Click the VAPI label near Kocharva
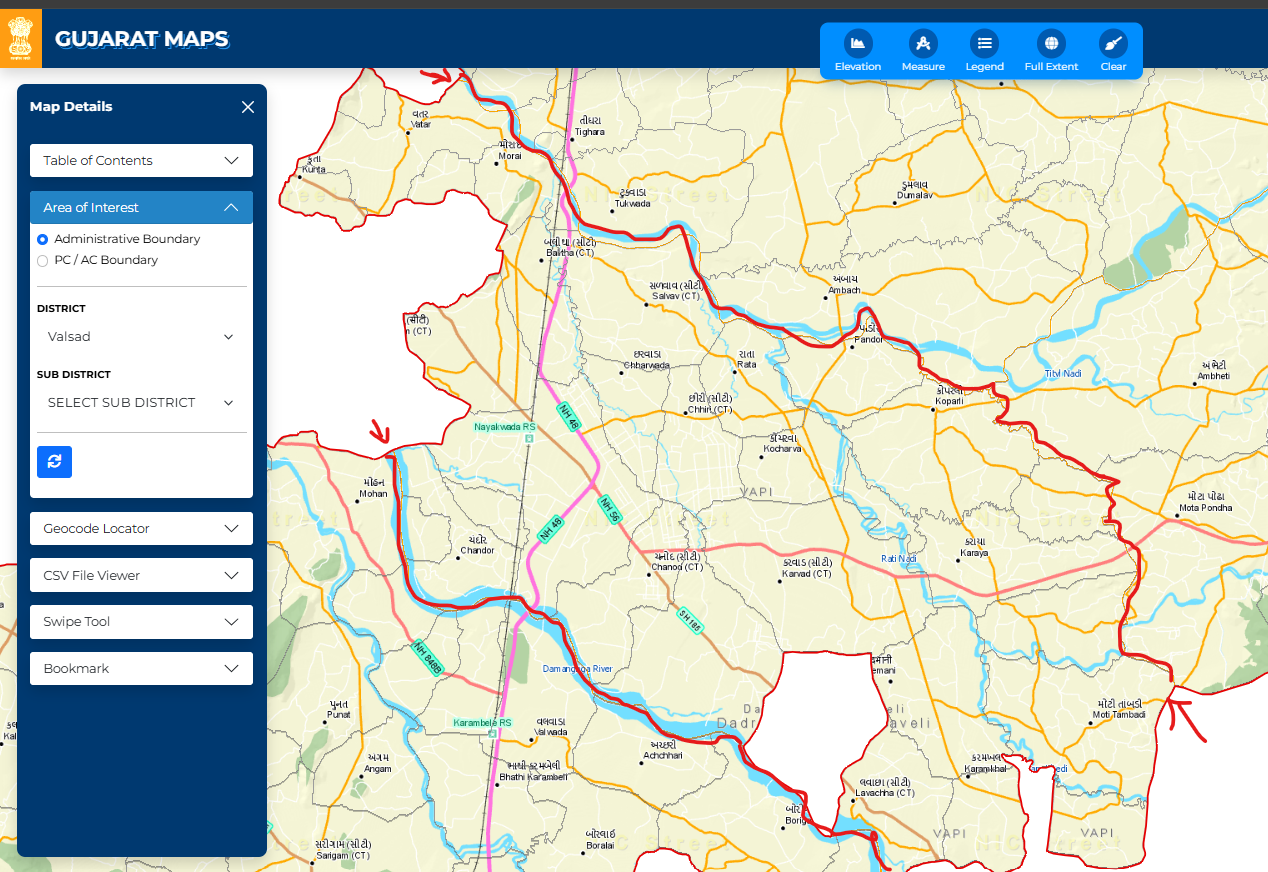Screen dimensions: 1268x872 pos(757,491)
